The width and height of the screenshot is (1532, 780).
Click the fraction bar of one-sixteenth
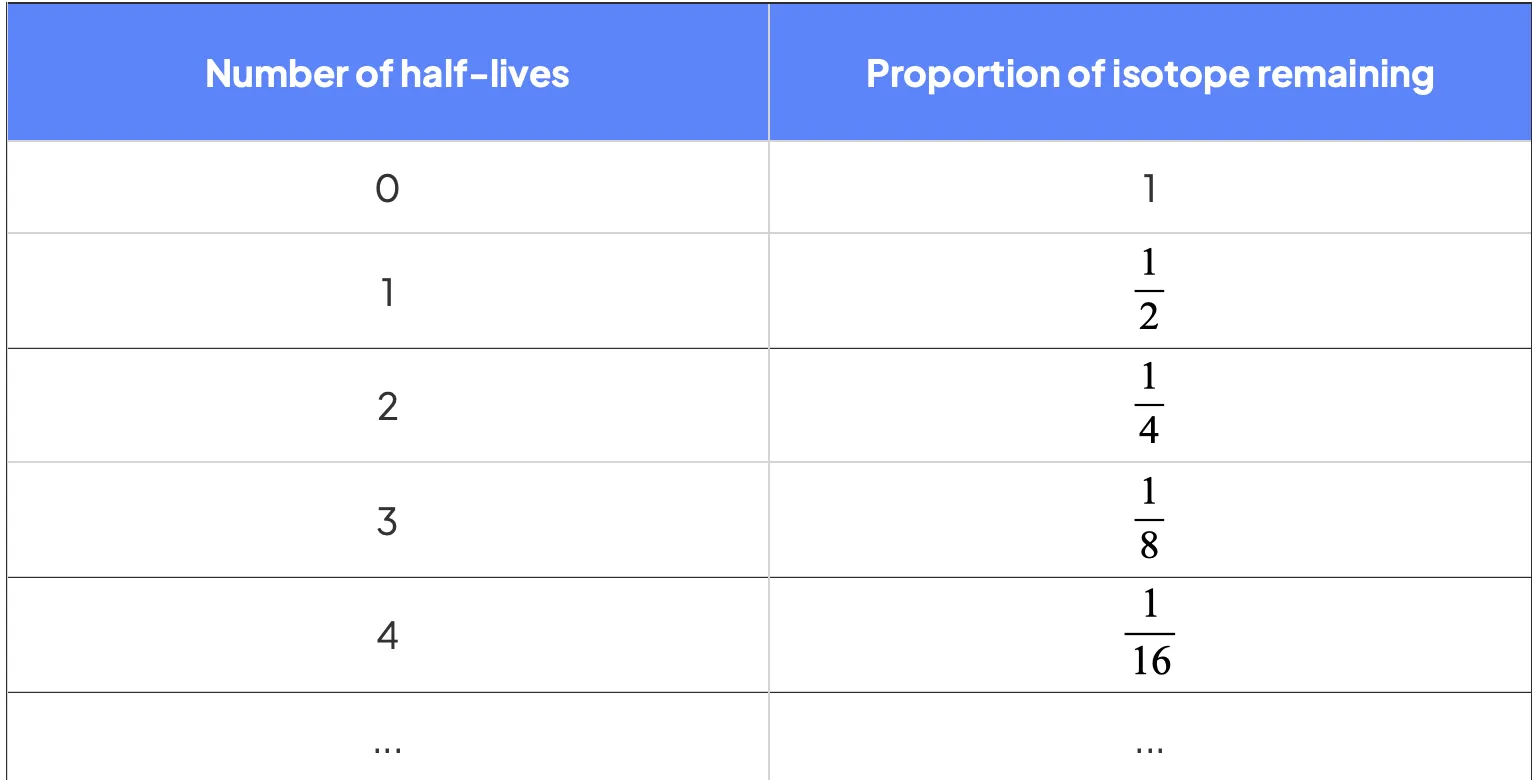tap(1149, 634)
